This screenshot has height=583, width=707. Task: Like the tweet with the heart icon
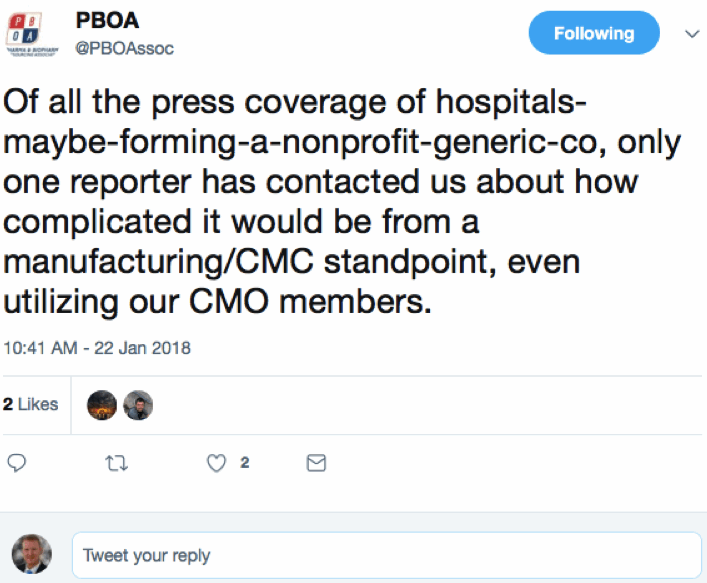tap(213, 463)
